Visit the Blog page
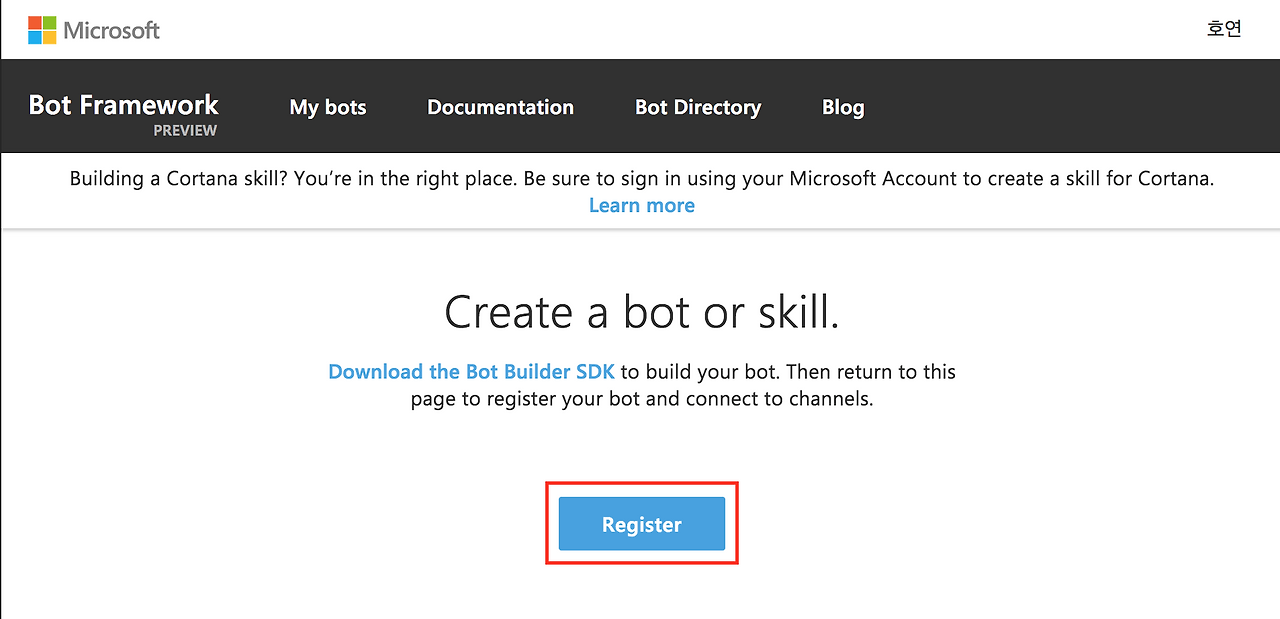 click(842, 107)
